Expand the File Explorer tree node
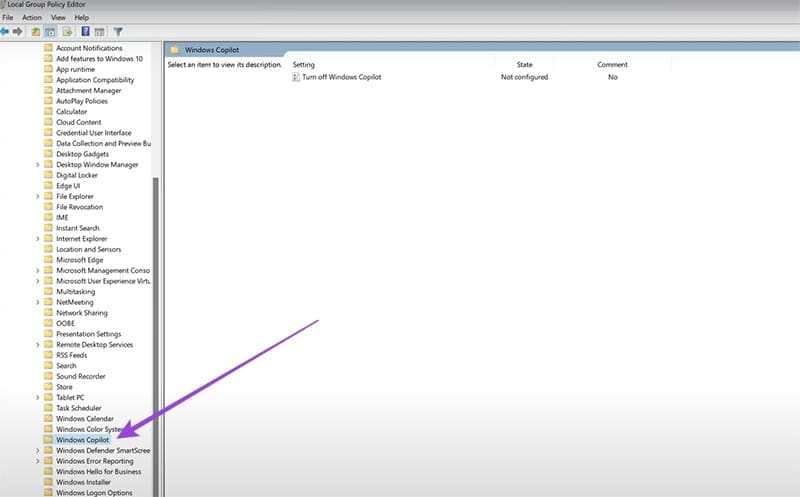The image size is (800, 497). pos(38,197)
